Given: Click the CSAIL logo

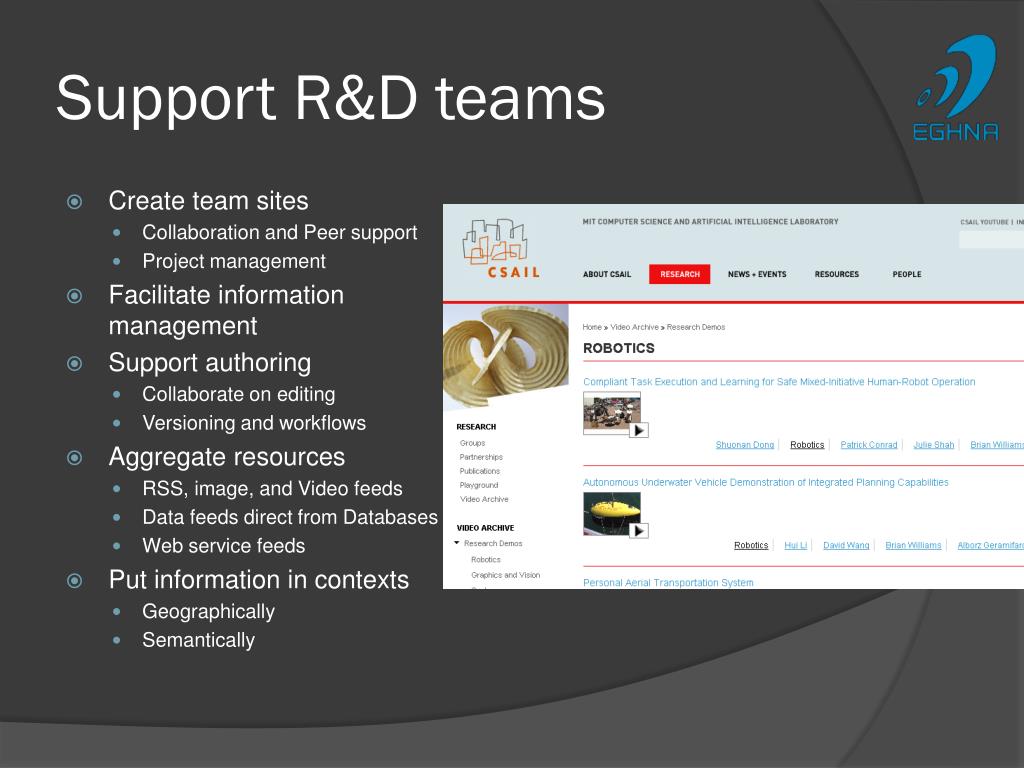Looking at the screenshot, I should tap(502, 249).
